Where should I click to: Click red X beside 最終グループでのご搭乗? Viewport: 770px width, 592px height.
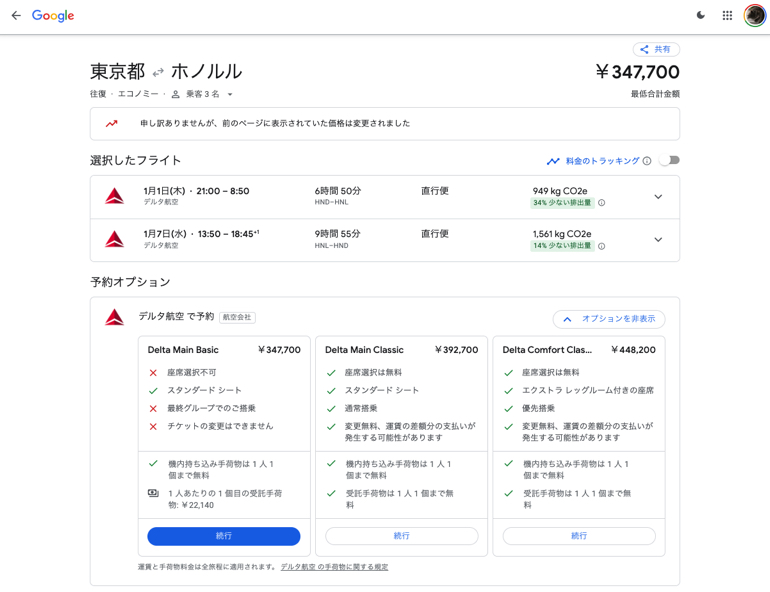point(153,408)
